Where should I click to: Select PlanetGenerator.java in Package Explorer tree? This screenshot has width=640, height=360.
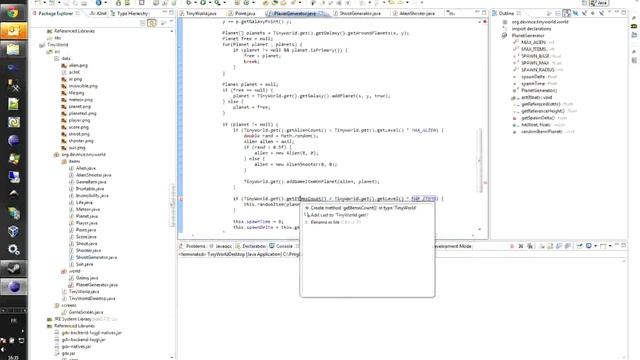click(x=93, y=285)
